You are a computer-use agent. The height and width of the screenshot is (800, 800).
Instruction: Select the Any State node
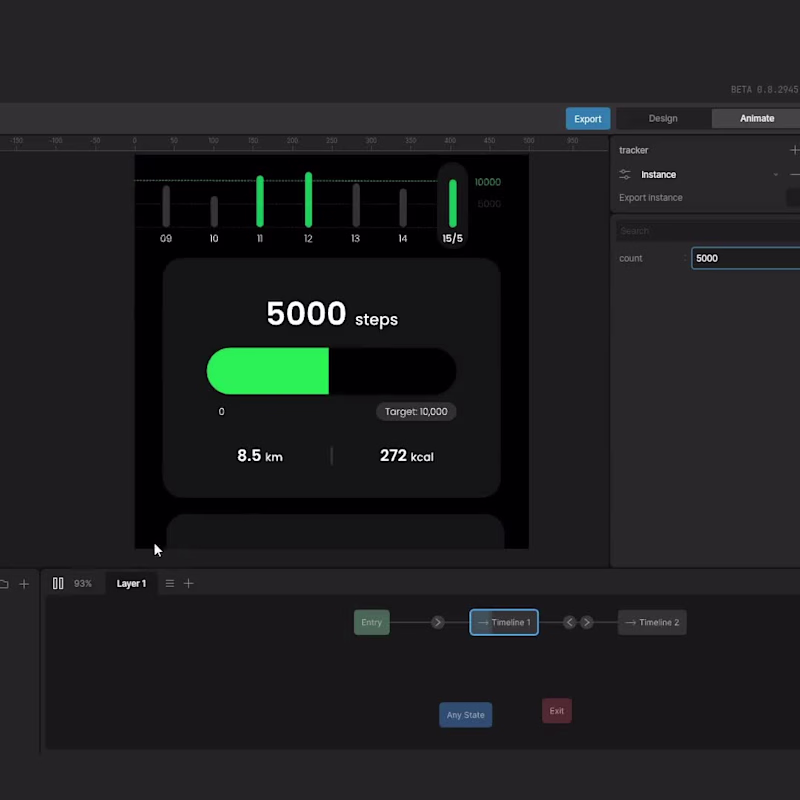click(465, 715)
